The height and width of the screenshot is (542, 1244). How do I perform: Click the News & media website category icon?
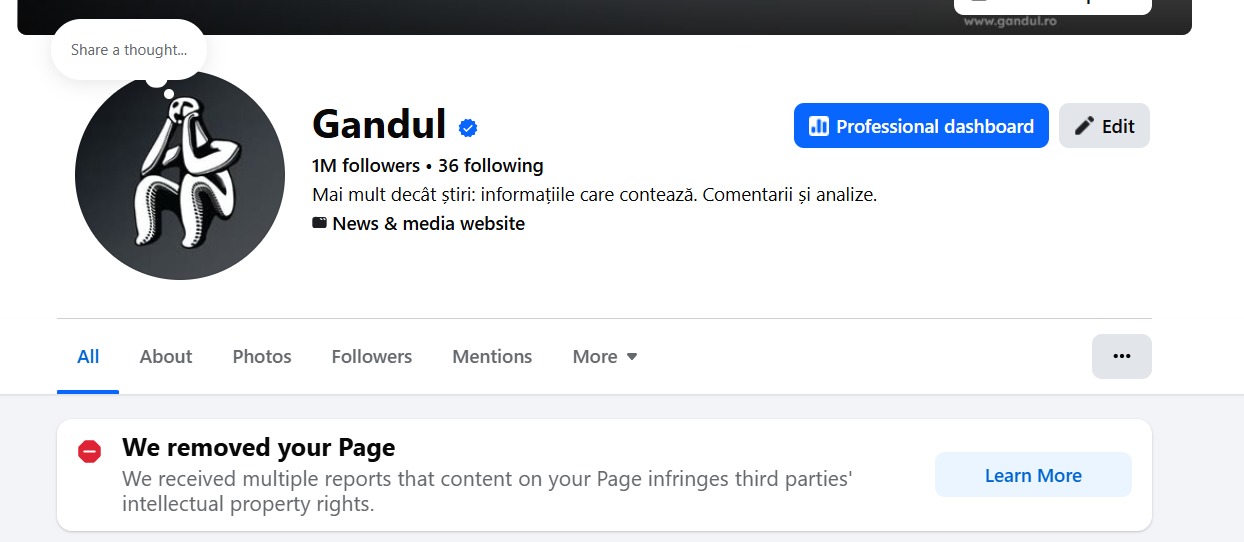pyautogui.click(x=320, y=223)
